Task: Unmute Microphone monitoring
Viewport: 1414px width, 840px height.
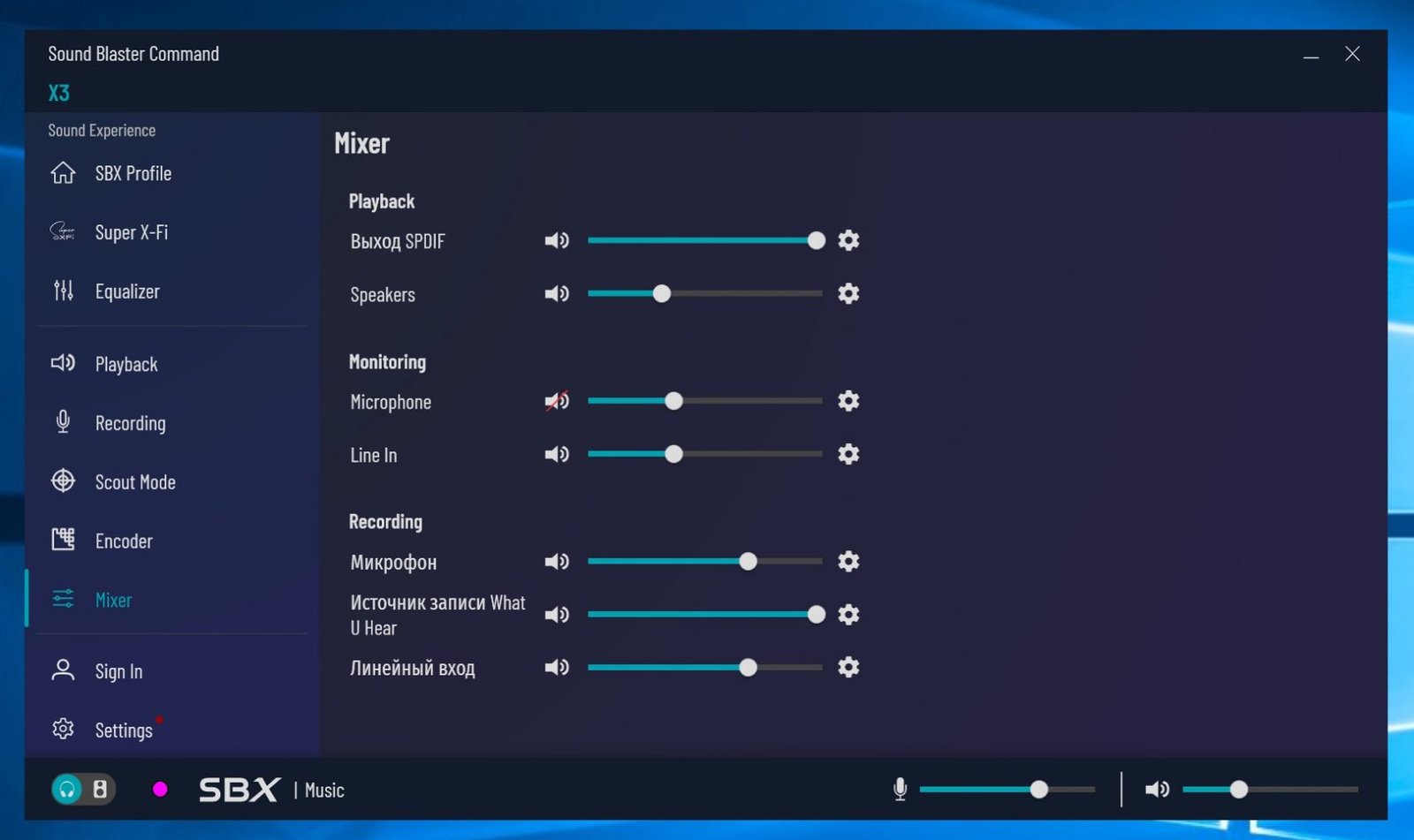Action: pos(557,401)
